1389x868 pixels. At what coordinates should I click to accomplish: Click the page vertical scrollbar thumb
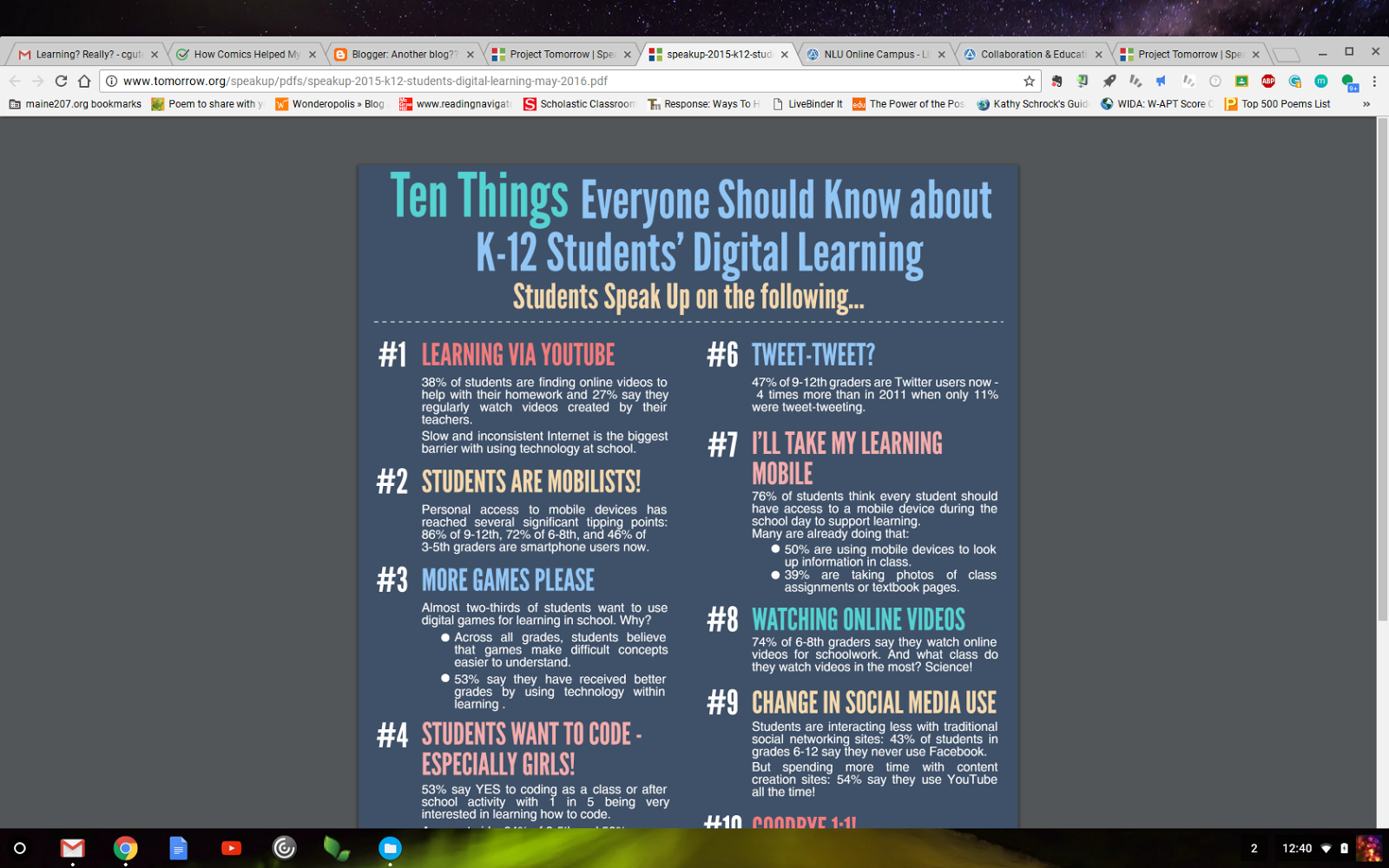click(1382, 369)
